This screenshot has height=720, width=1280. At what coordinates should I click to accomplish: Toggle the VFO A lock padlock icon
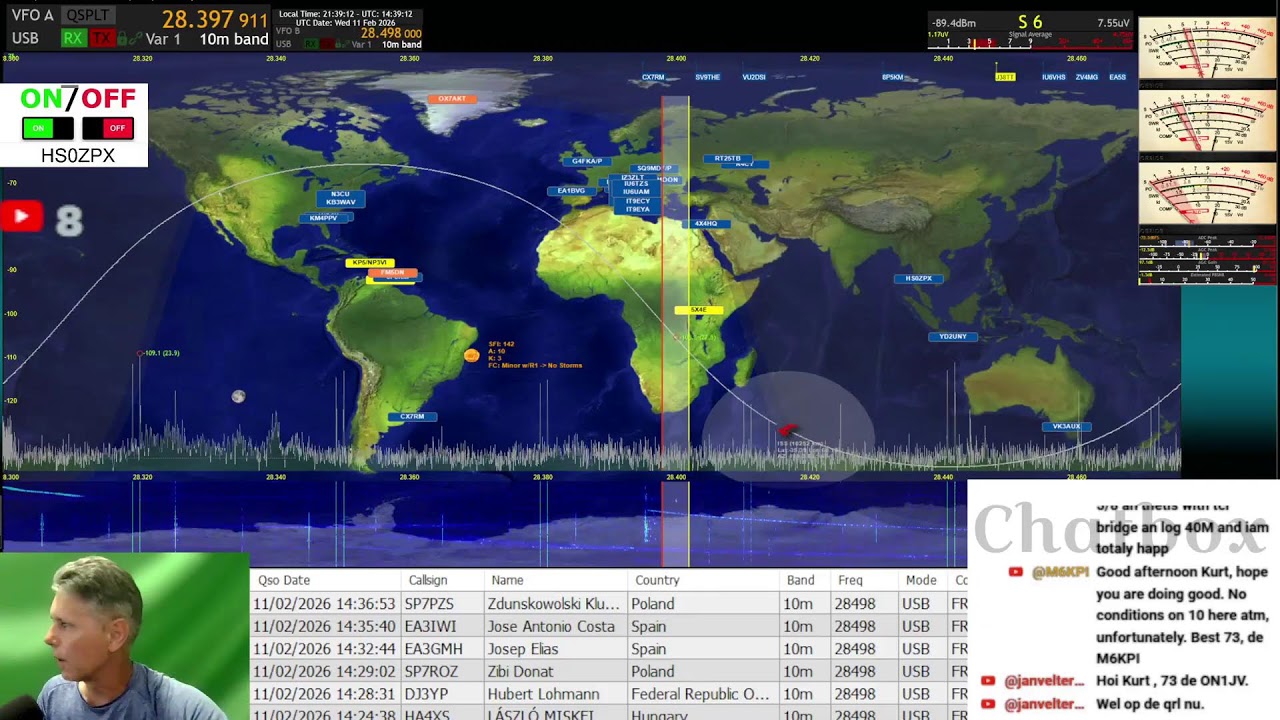[x=123, y=39]
